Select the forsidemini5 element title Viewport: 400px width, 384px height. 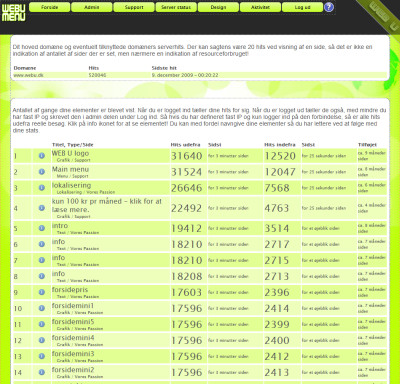coord(73,322)
